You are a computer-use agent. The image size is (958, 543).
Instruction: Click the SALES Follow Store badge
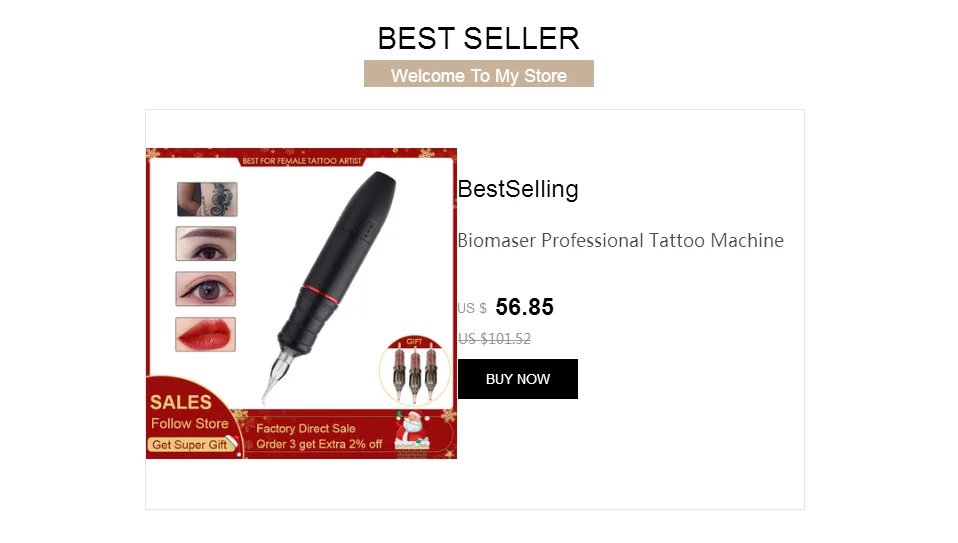[x=189, y=413]
